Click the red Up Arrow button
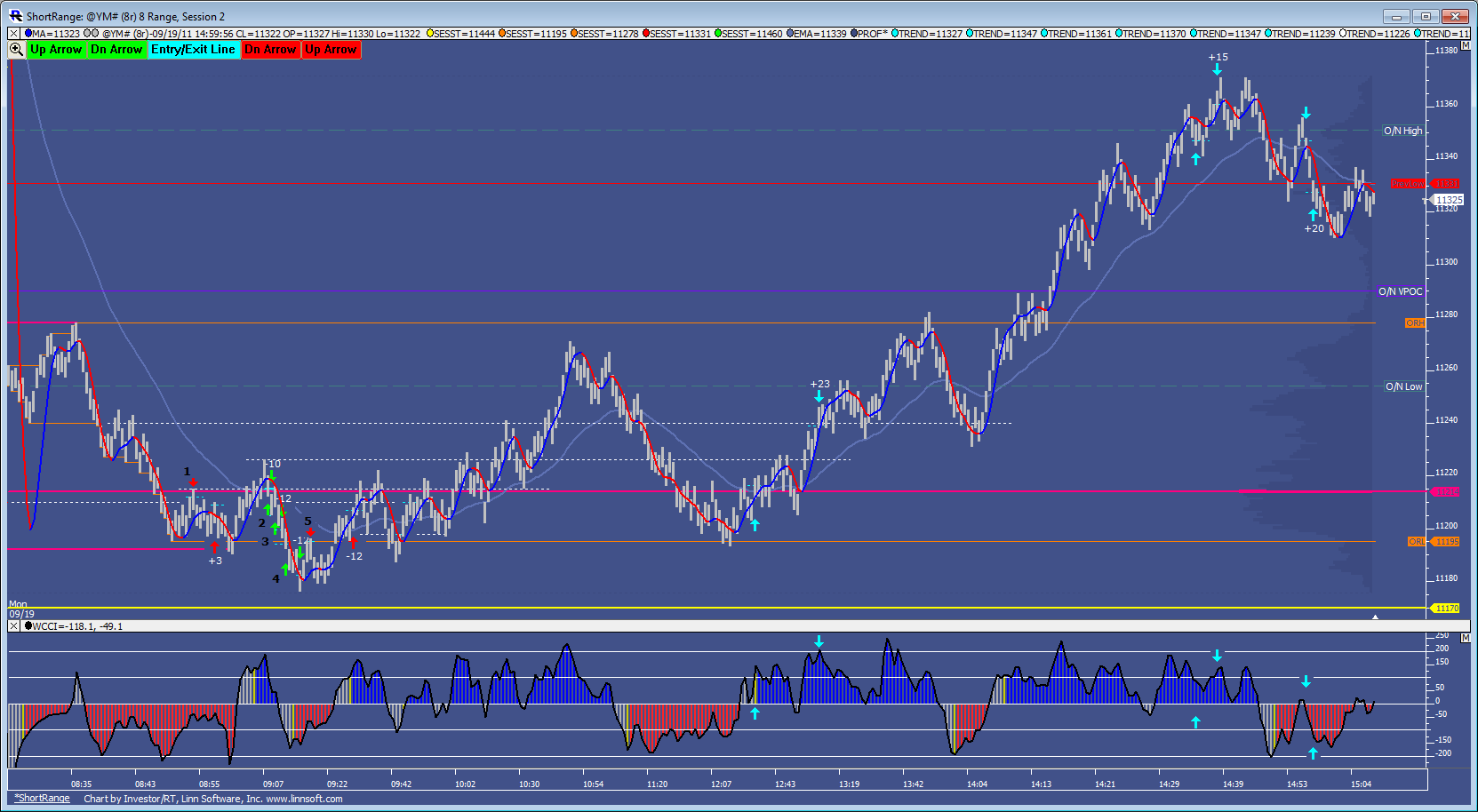 pos(331,50)
